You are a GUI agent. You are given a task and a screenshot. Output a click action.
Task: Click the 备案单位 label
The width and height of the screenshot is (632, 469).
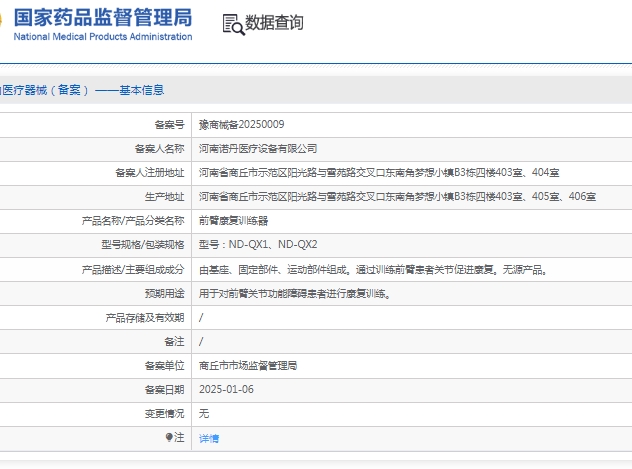164,365
